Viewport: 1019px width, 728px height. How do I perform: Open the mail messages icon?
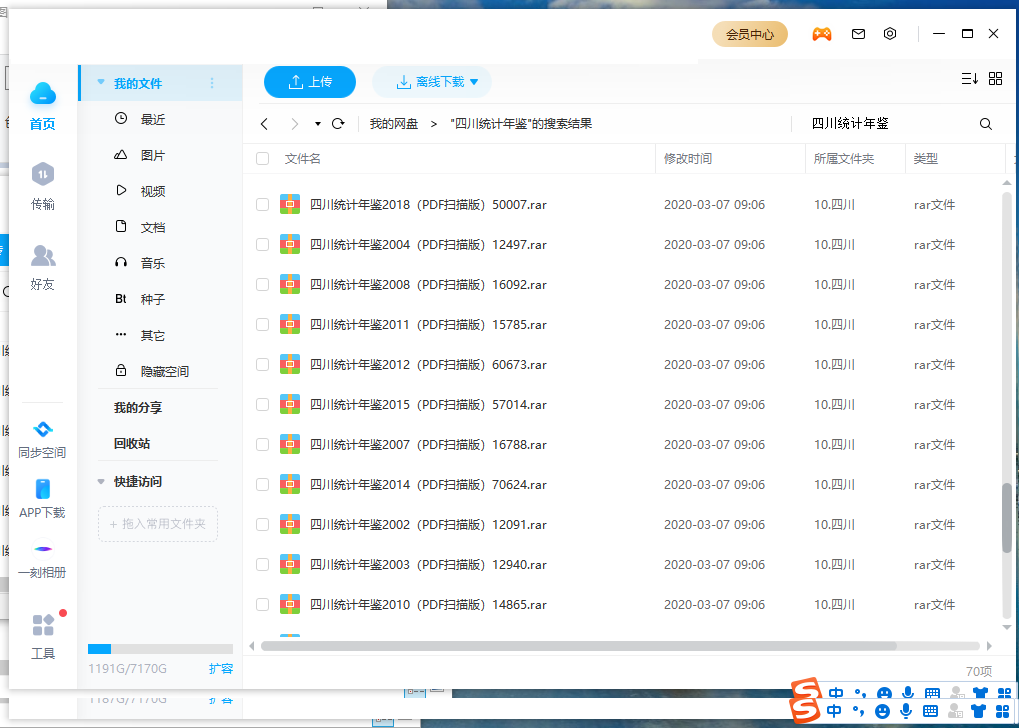tap(858, 34)
